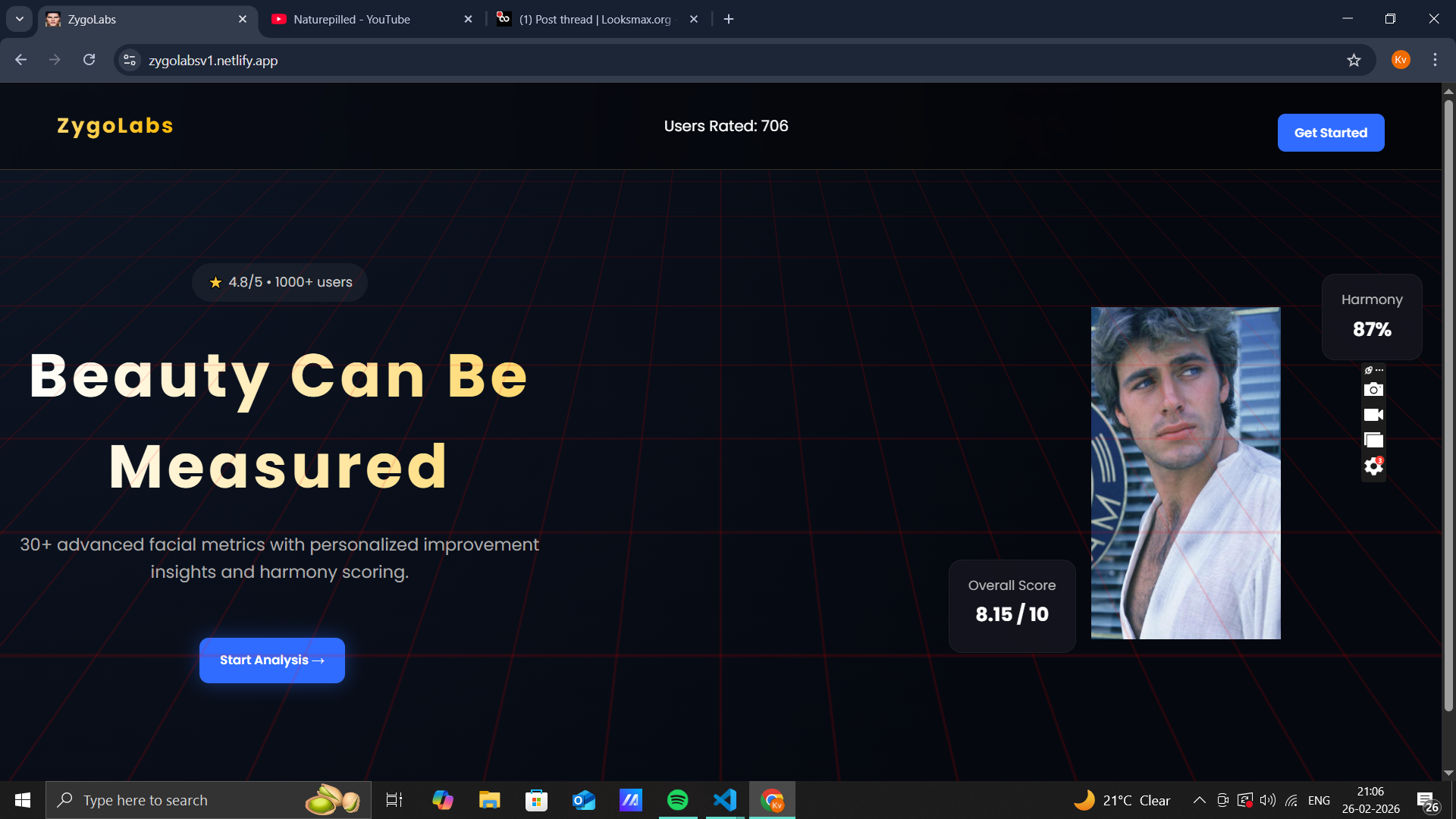Click the ZygoLabs logo link
The image size is (1456, 819).
(x=115, y=126)
